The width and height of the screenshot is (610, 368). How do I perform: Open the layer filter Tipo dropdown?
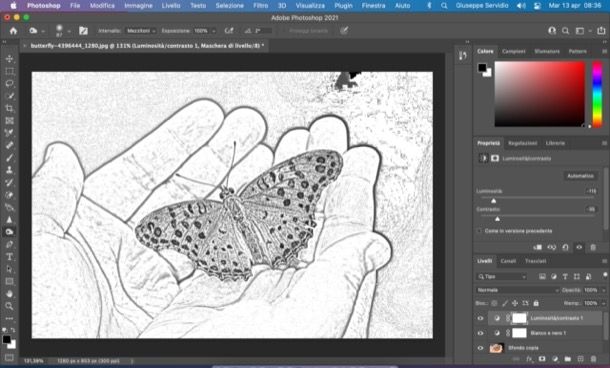[x=501, y=277]
